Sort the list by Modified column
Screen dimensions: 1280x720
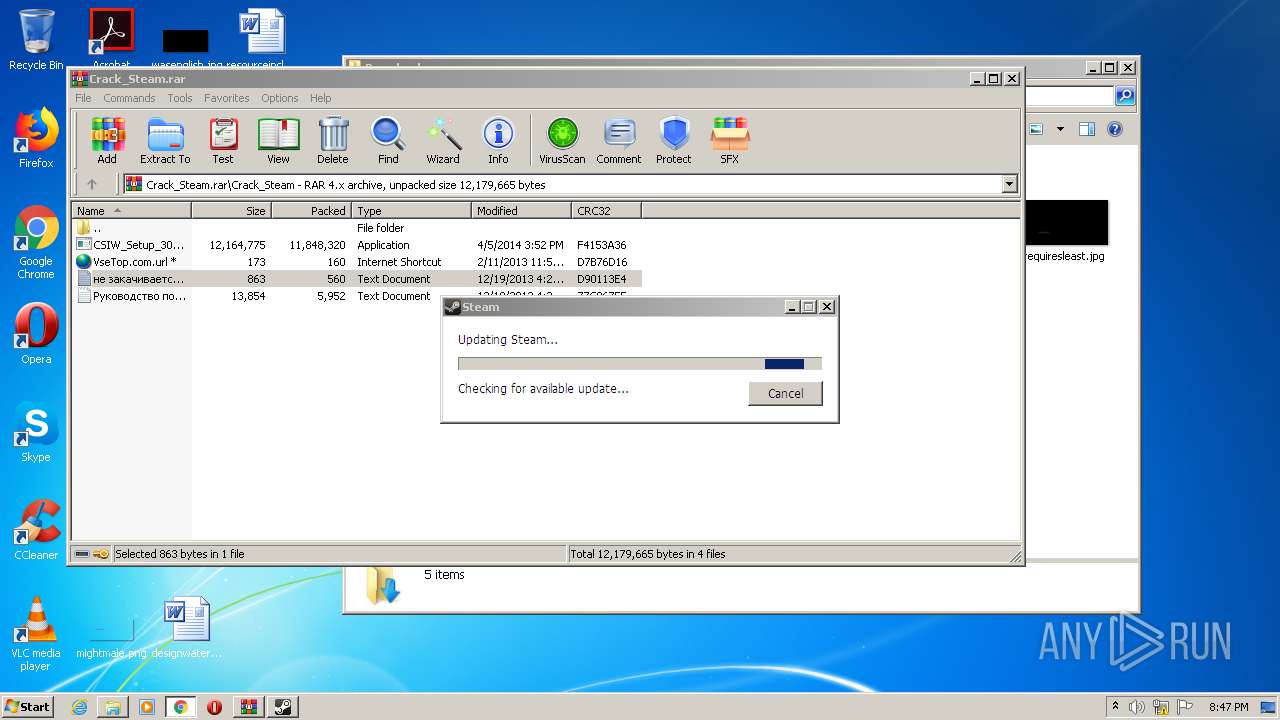pyautogui.click(x=521, y=211)
